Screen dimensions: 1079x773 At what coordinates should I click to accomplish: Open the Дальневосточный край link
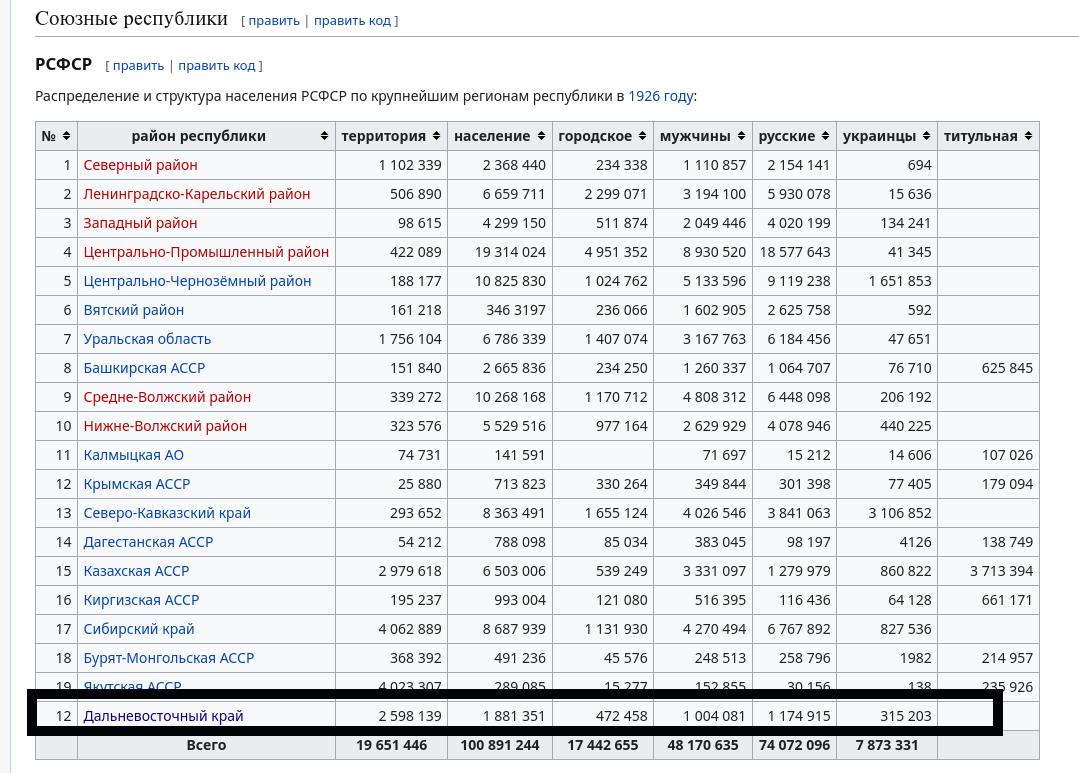164,716
